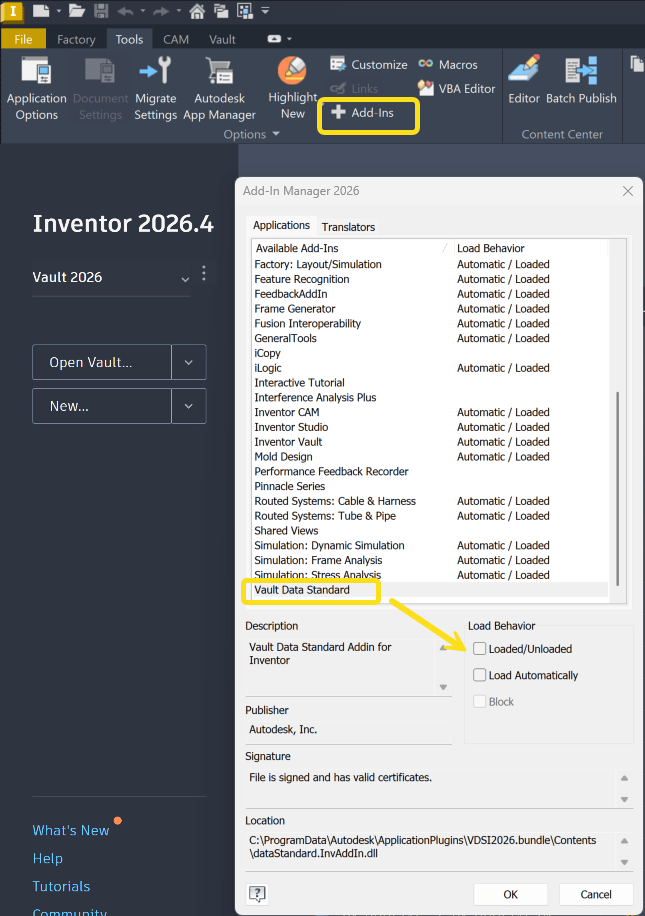Open the Content Center Editor
The image size is (645, 916).
click(523, 81)
